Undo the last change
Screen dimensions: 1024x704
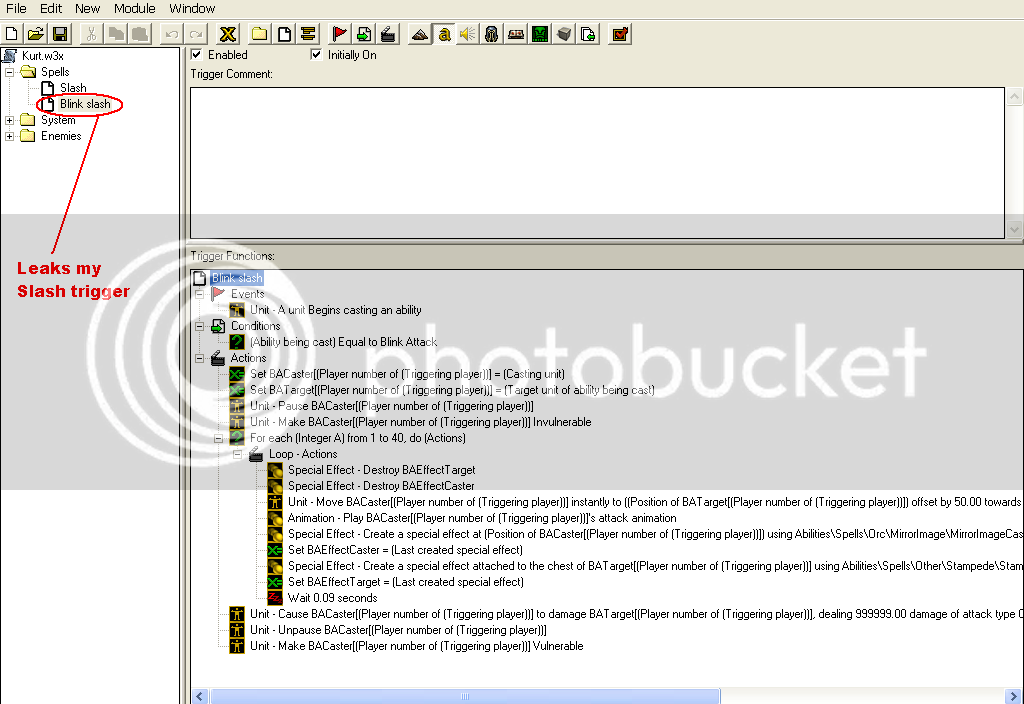(171, 34)
